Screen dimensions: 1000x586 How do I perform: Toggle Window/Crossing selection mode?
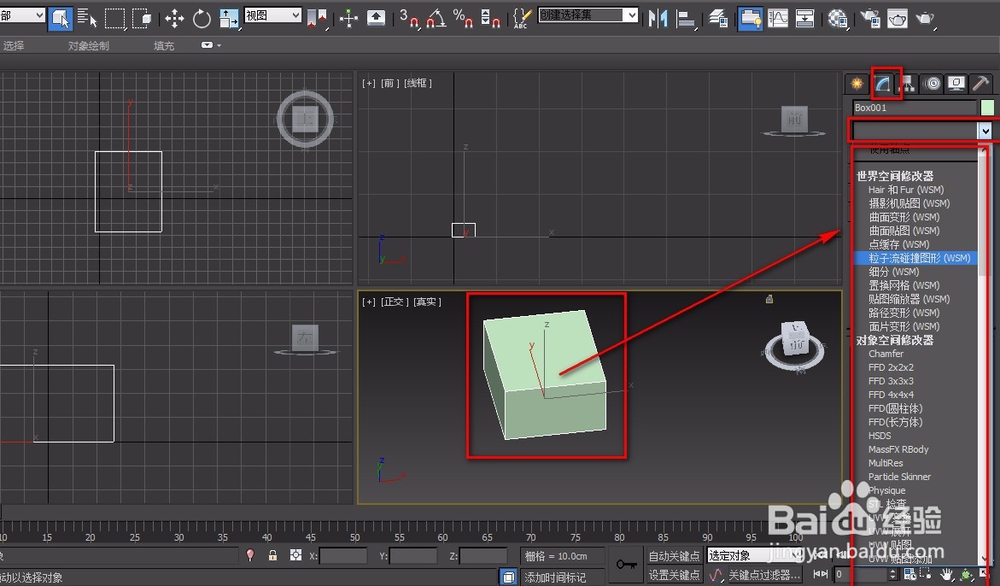tap(141, 18)
